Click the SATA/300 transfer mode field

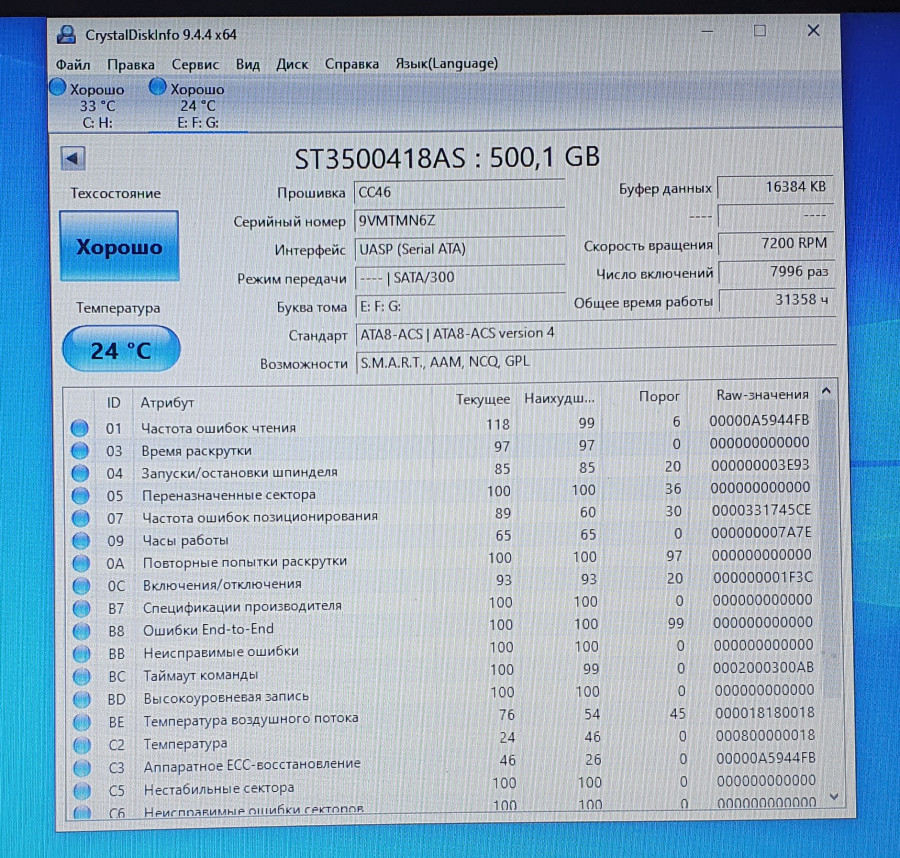(x=460, y=278)
